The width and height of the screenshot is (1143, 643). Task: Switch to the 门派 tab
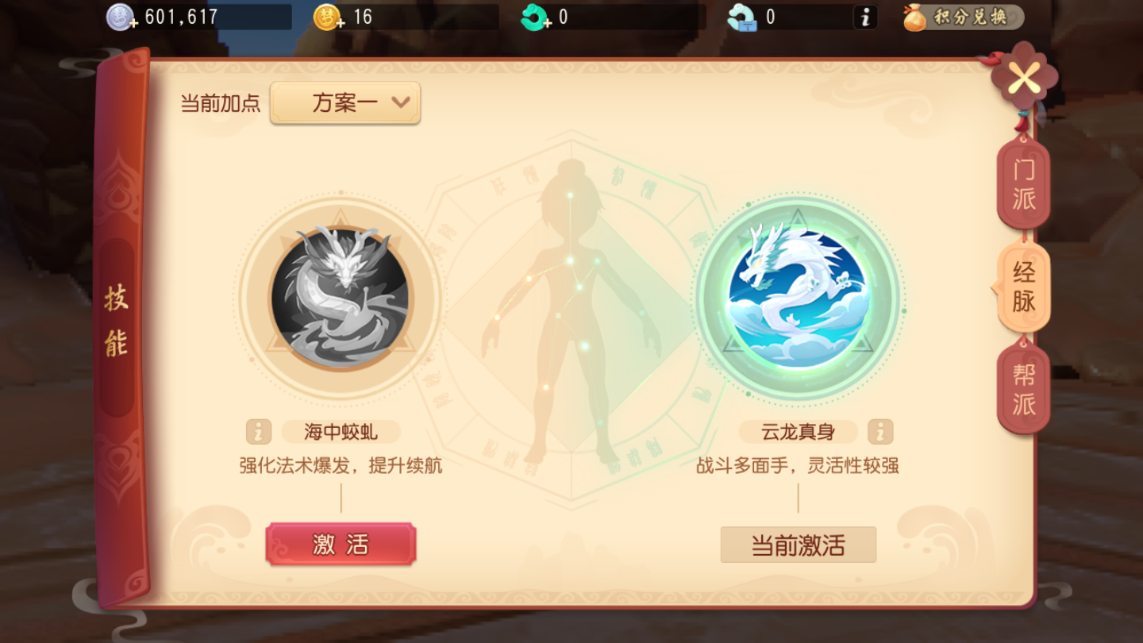(x=1023, y=184)
